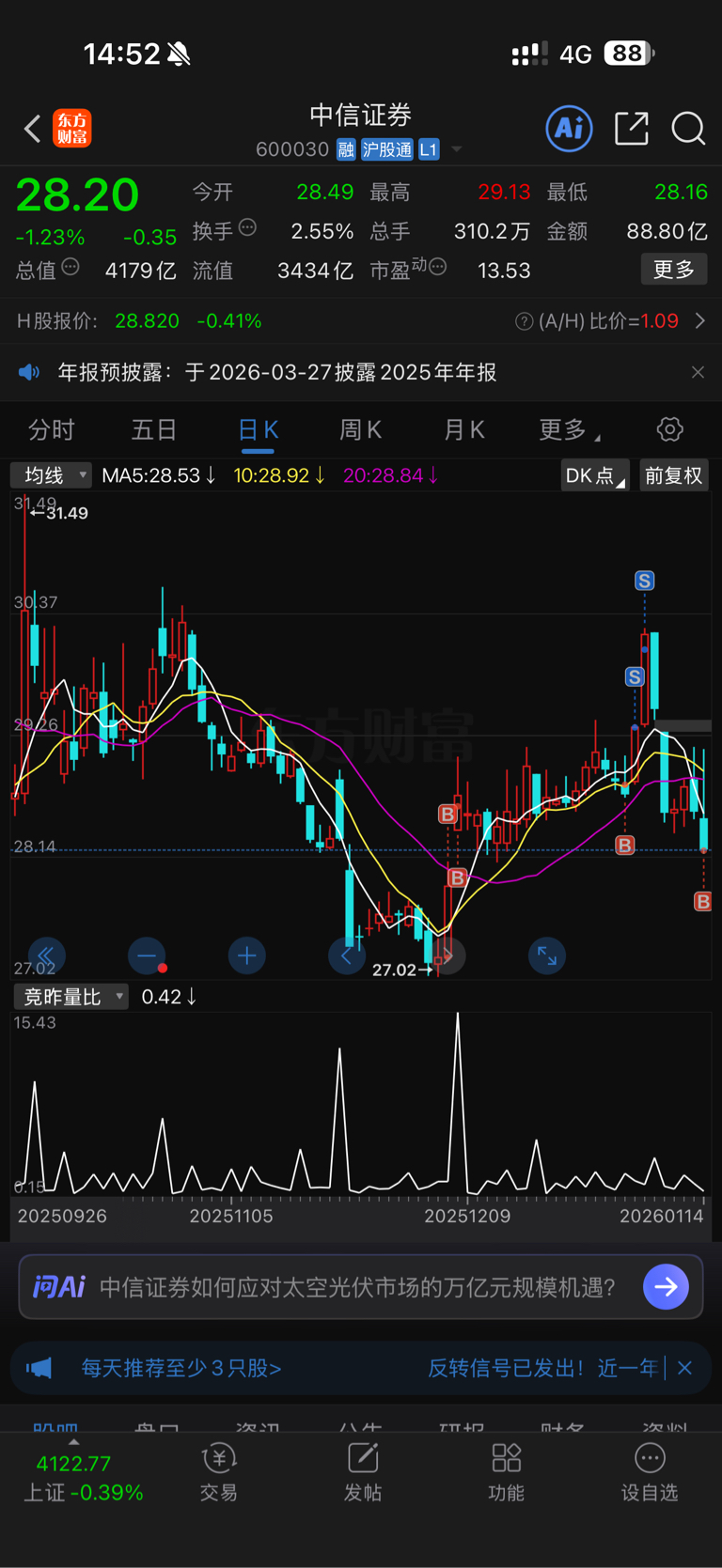Open the 竞昨量比 sub-indicator dropdown

(70, 997)
